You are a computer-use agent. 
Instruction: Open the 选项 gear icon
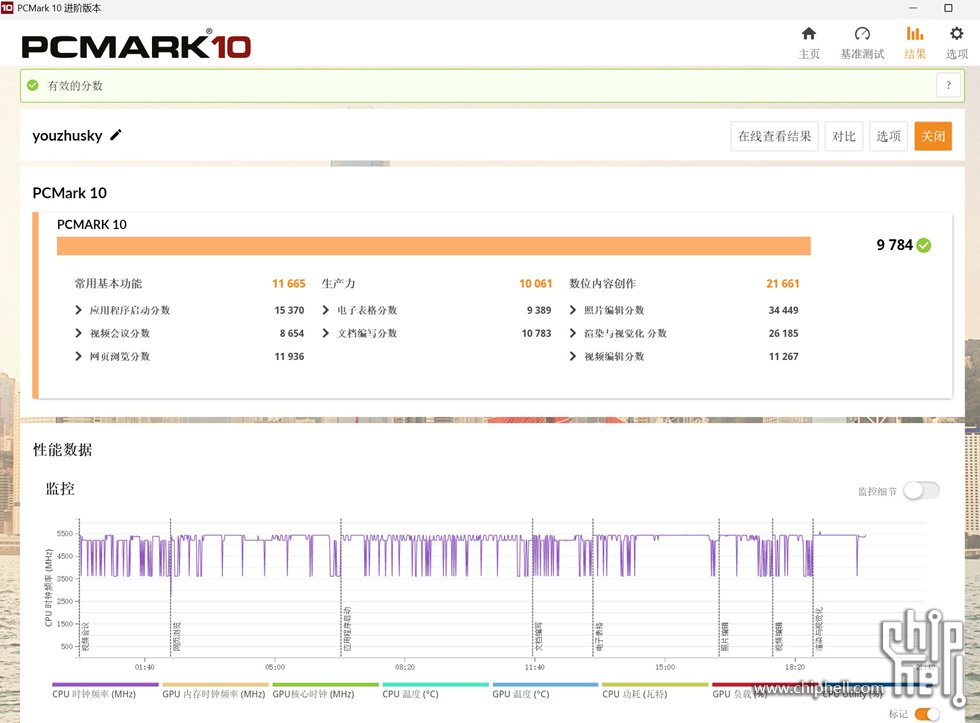click(956, 34)
